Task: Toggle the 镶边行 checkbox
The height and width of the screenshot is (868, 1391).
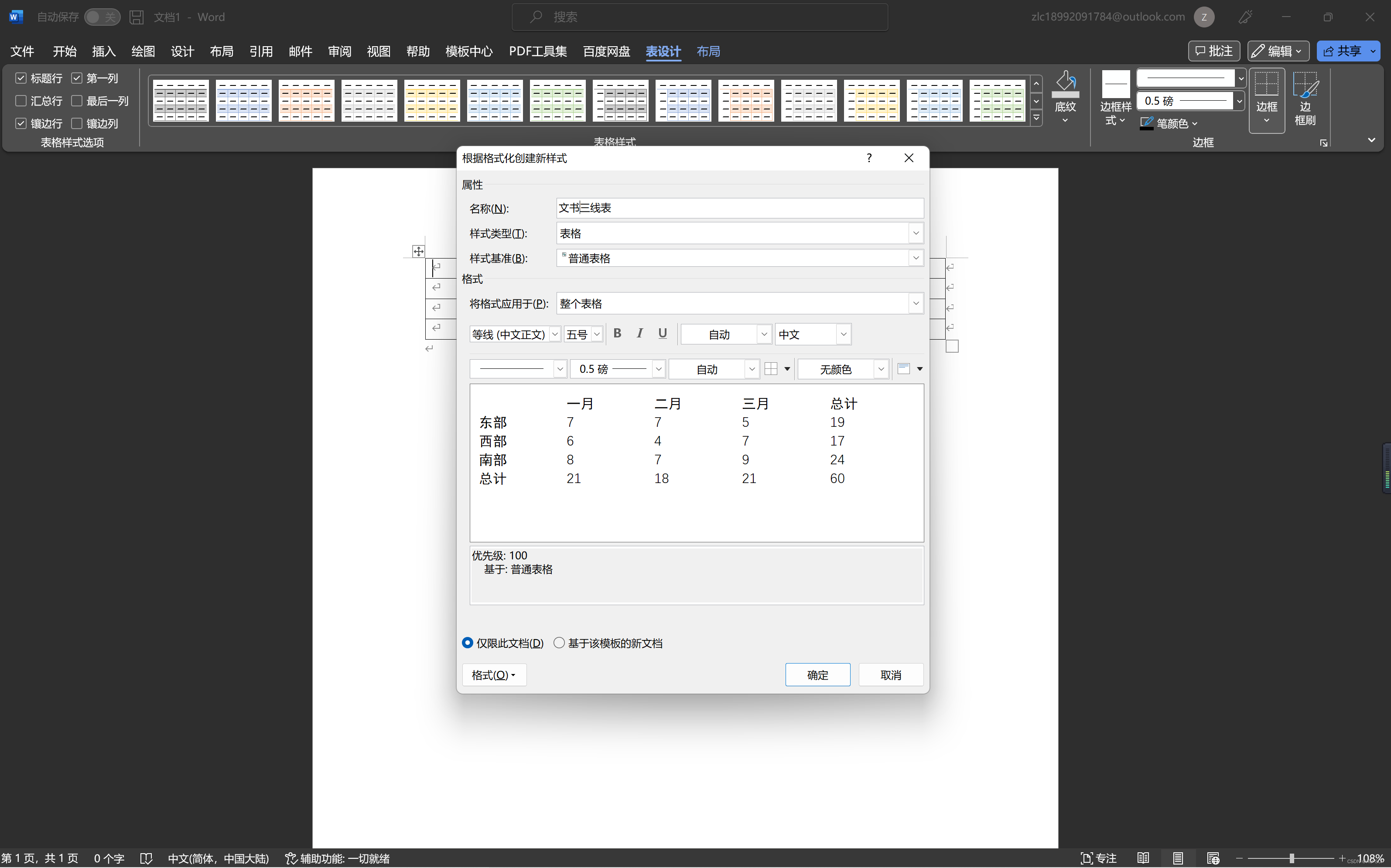Action: [19, 123]
